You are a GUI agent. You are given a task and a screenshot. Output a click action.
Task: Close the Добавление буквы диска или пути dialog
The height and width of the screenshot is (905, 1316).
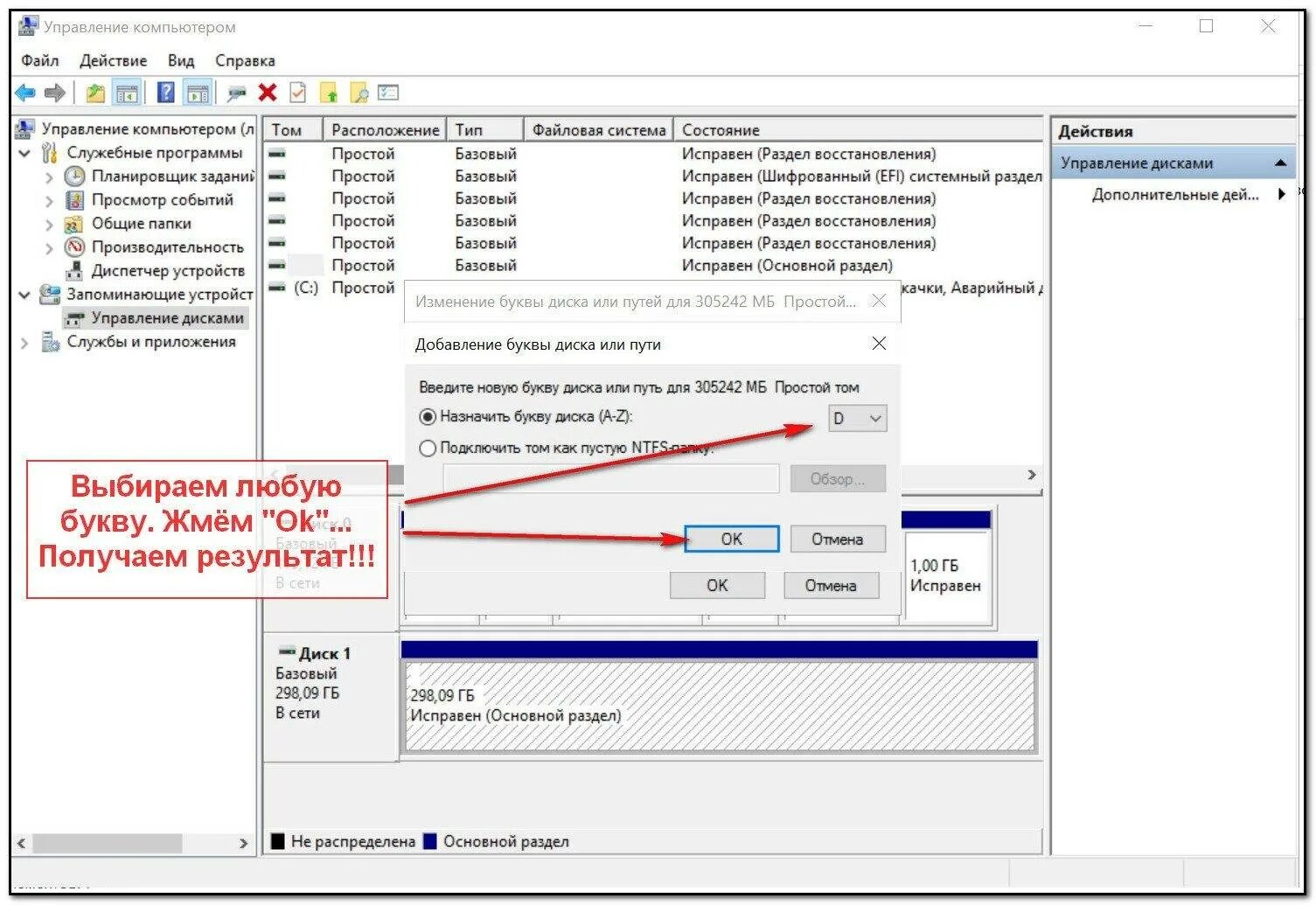coord(880,344)
